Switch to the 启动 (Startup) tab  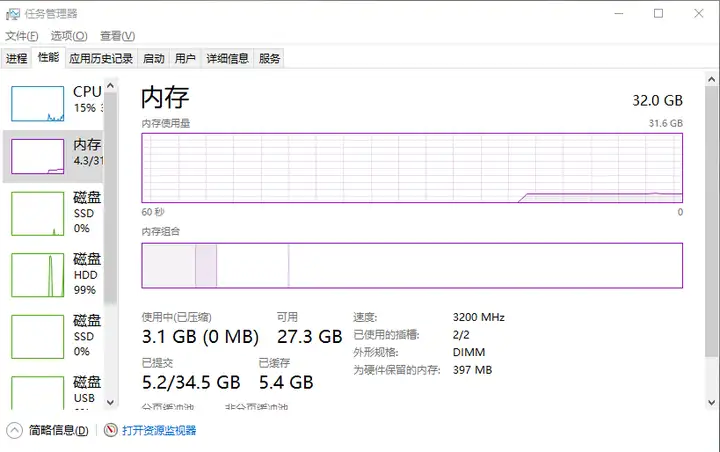pyautogui.click(x=154, y=59)
